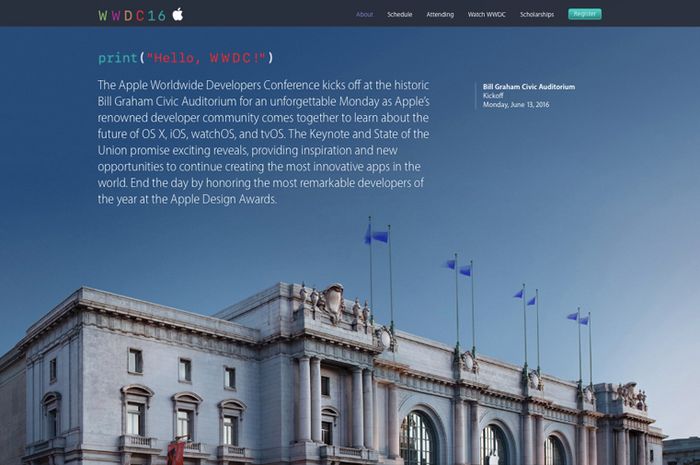
Task: Click the 'Kickoff' label
Action: click(493, 95)
